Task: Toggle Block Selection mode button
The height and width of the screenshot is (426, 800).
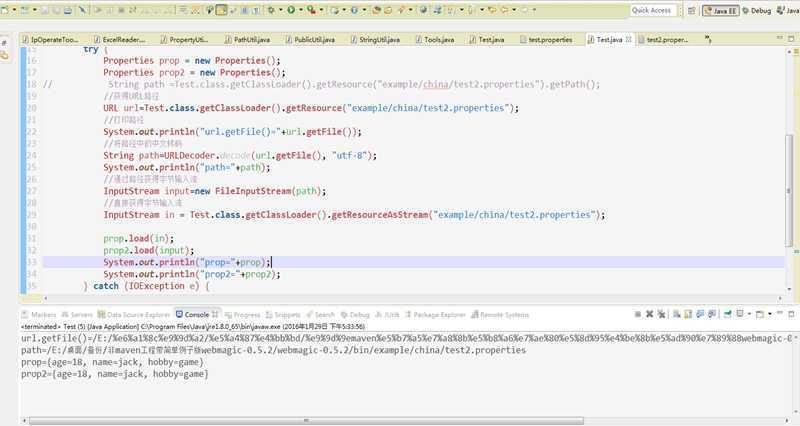Action: (x=244, y=10)
